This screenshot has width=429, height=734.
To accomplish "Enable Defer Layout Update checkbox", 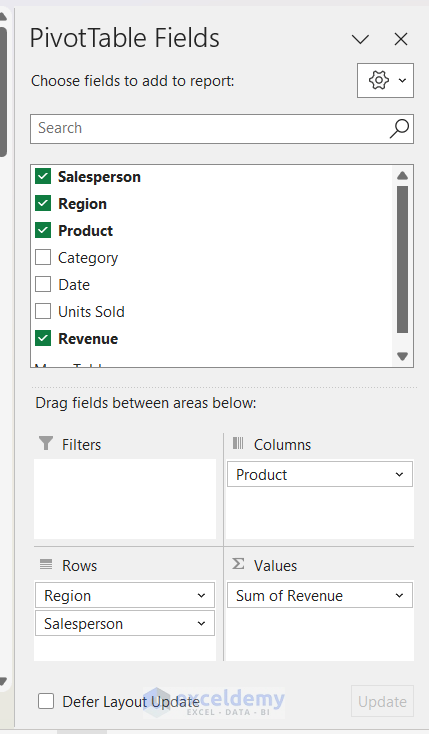I will coord(46,701).
